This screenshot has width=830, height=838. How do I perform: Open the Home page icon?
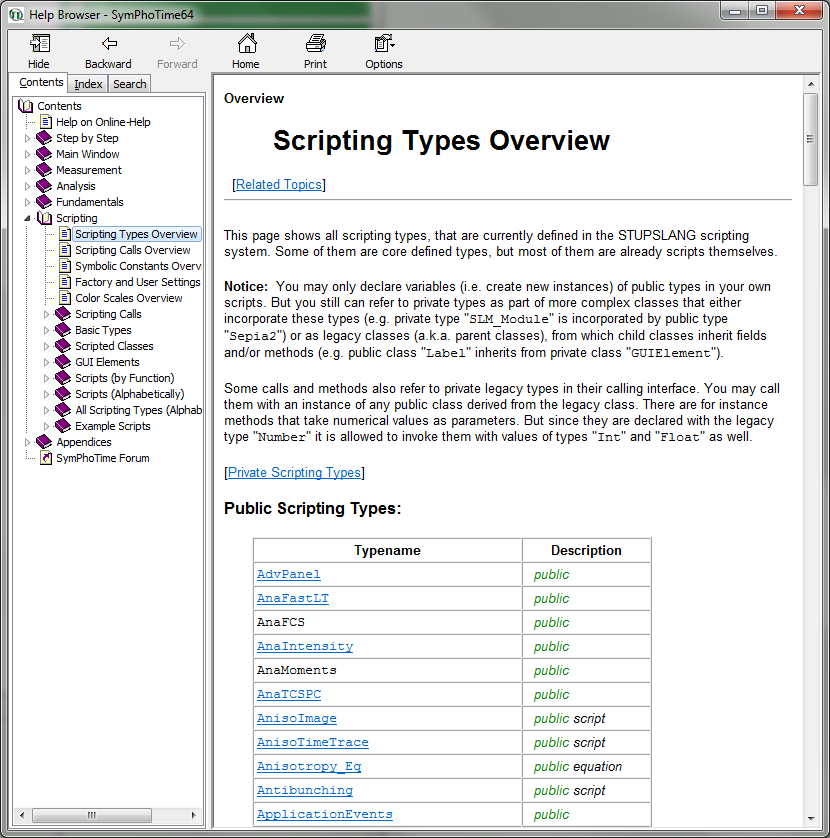246,45
